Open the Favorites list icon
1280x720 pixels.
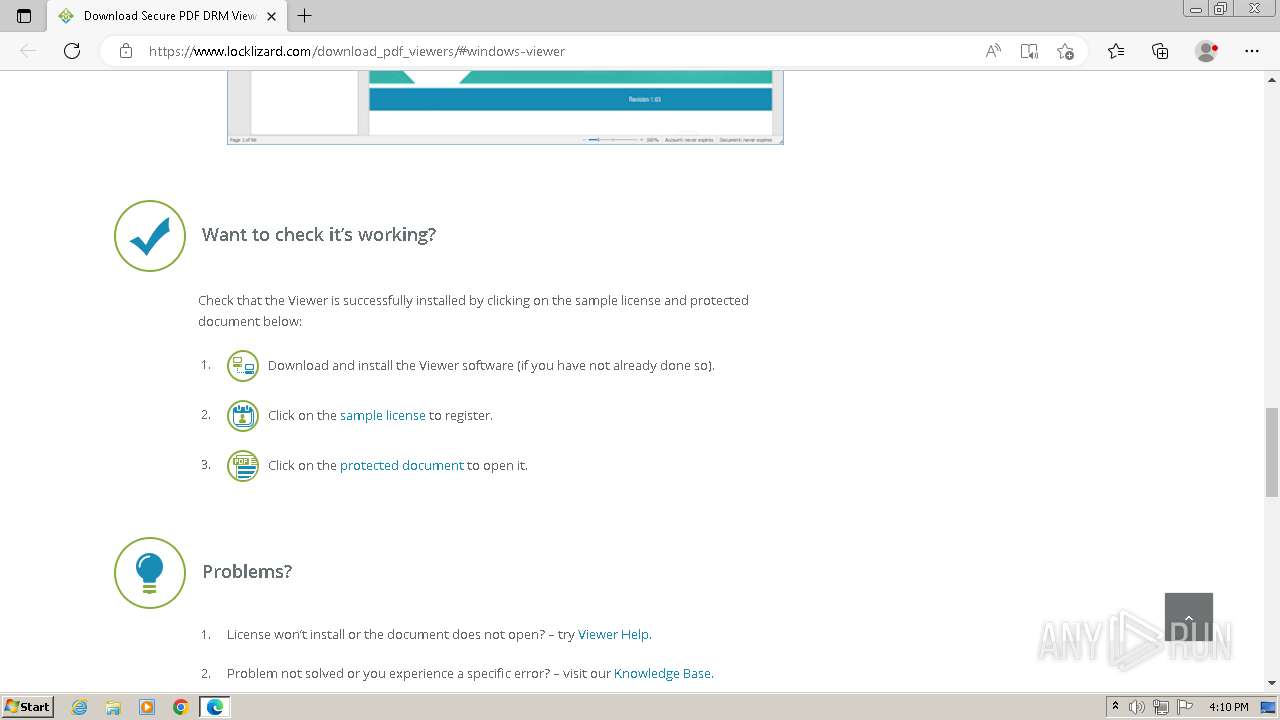pyautogui.click(x=1116, y=51)
